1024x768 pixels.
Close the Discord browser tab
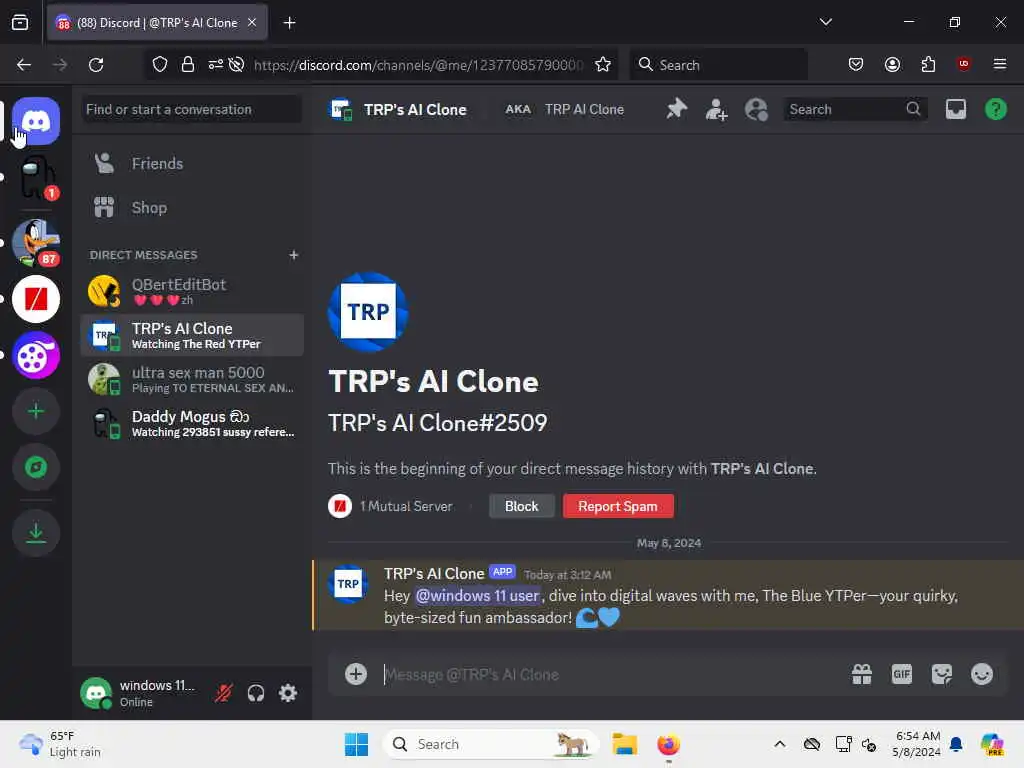252,23
